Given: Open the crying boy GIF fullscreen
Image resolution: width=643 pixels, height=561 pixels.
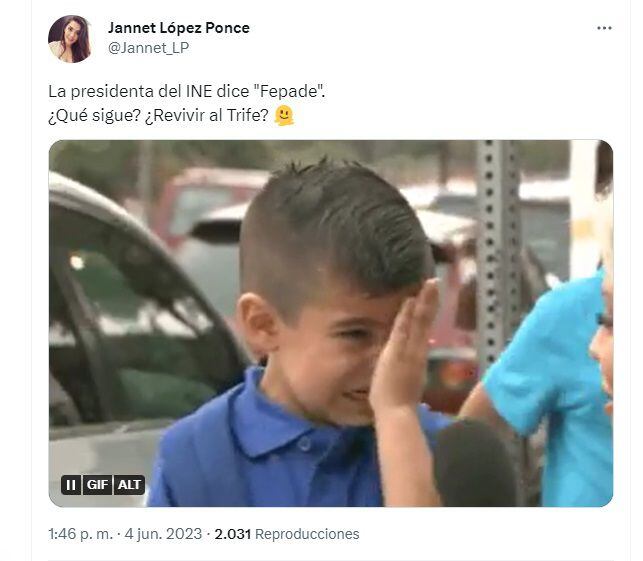Looking at the screenshot, I should [331, 323].
